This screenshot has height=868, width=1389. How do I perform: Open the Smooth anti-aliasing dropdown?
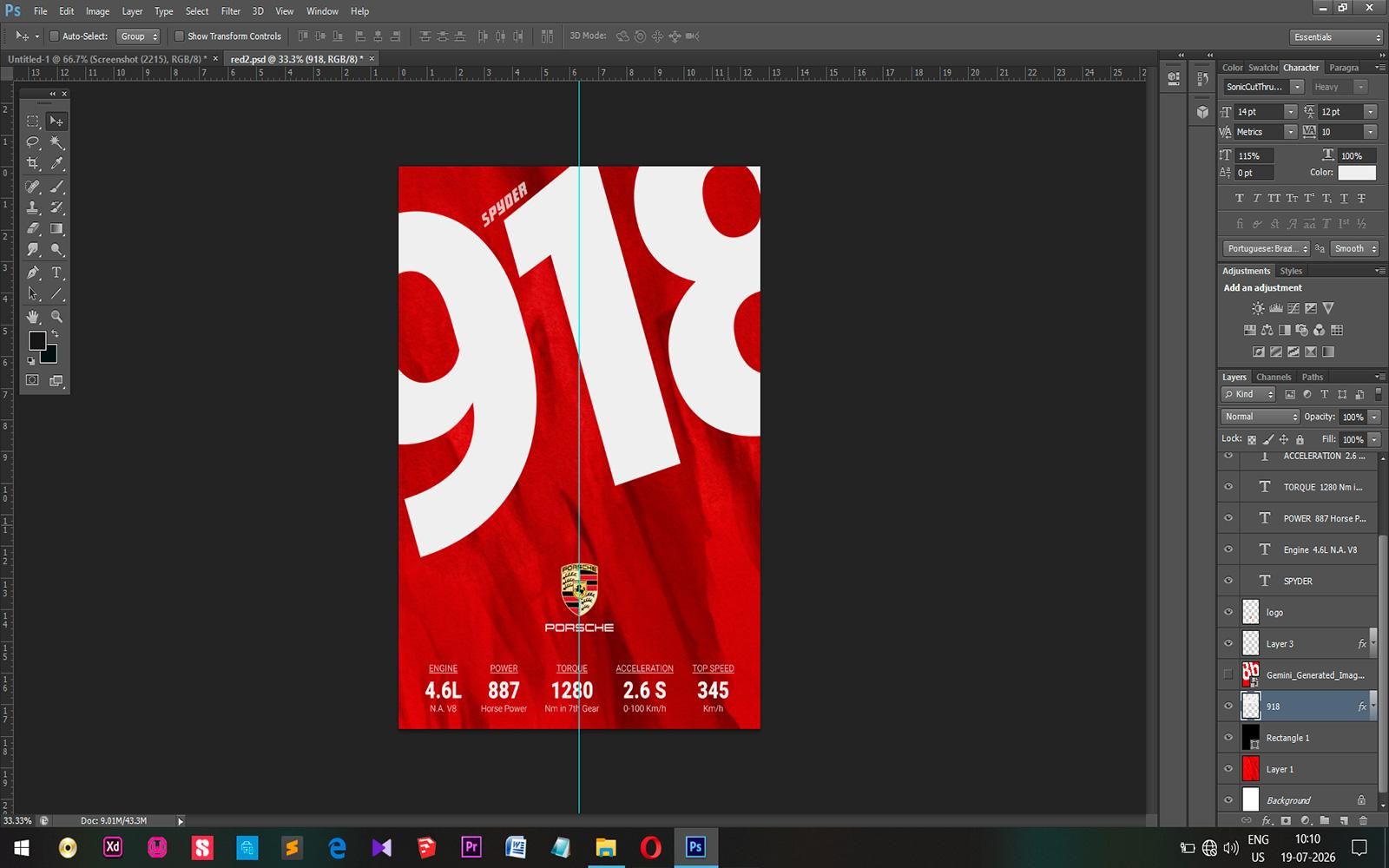point(1354,248)
